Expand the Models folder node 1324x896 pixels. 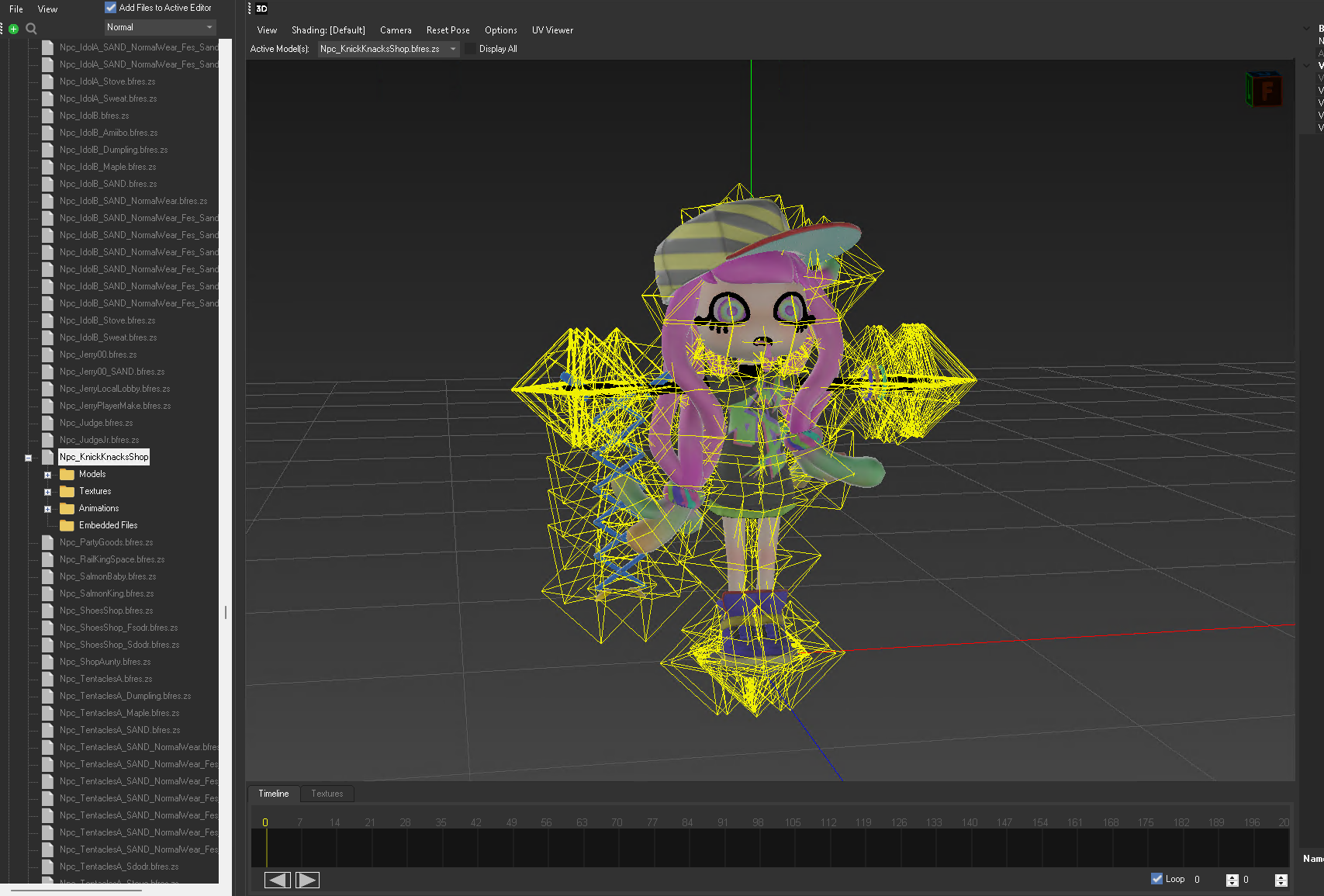point(47,475)
